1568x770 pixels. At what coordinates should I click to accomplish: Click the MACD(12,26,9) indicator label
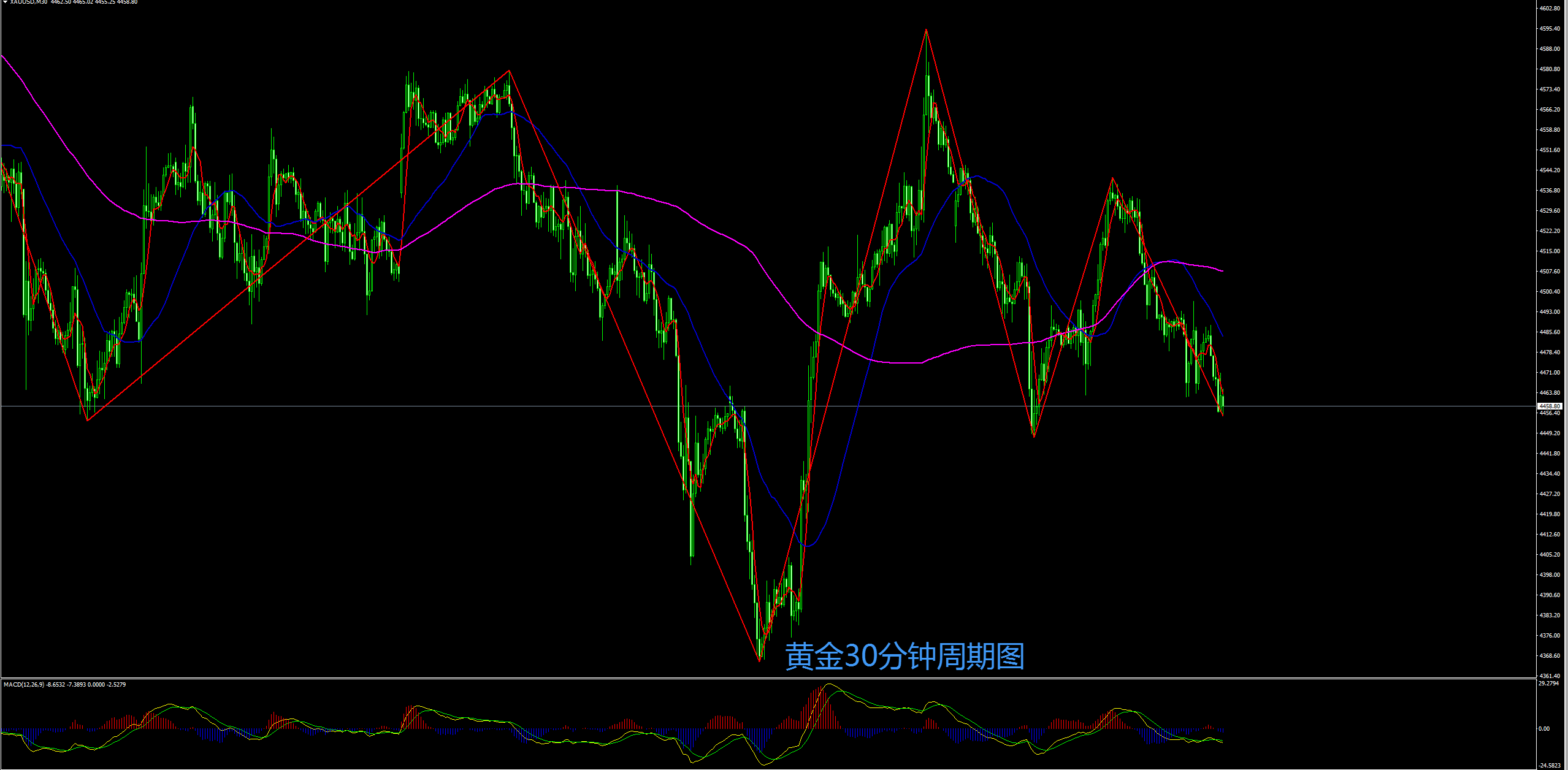click(x=24, y=684)
